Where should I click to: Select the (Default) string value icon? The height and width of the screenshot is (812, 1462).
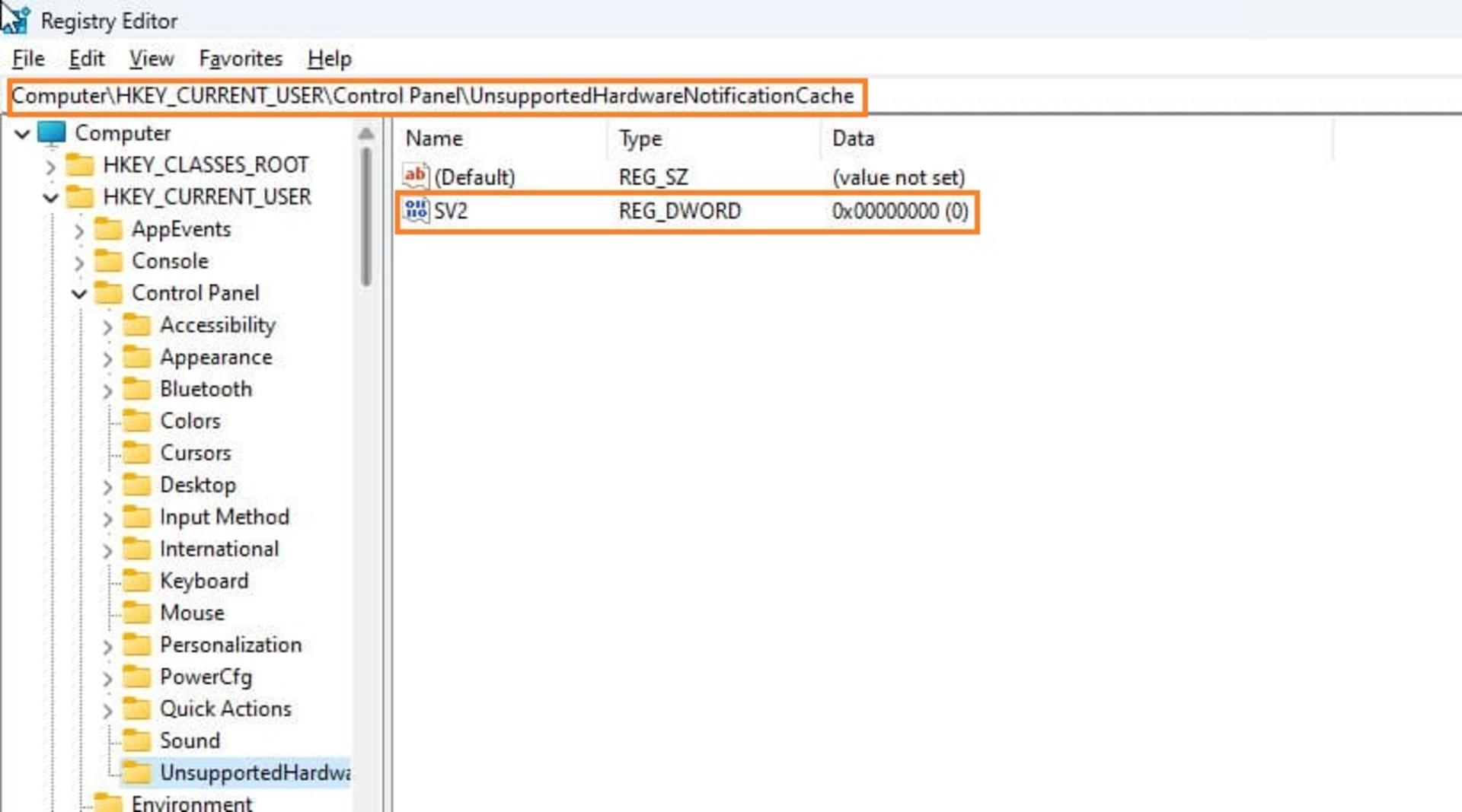point(416,177)
